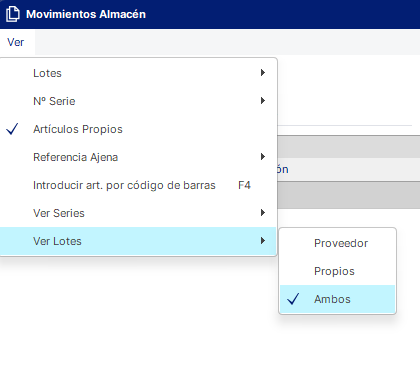Click the Ver Lotes submenu arrow
420x365 pixels.
coord(263,241)
